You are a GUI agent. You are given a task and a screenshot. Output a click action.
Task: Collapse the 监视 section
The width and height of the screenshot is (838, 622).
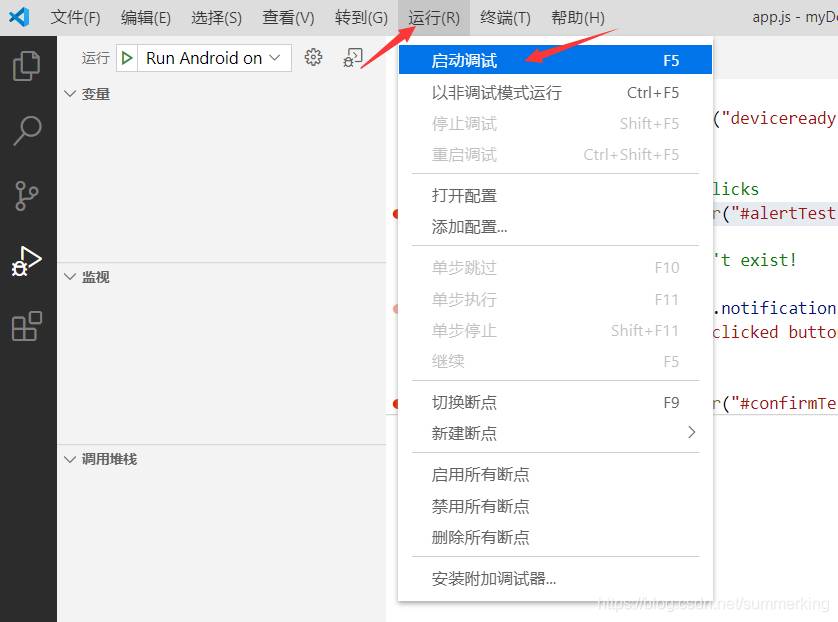coord(70,277)
